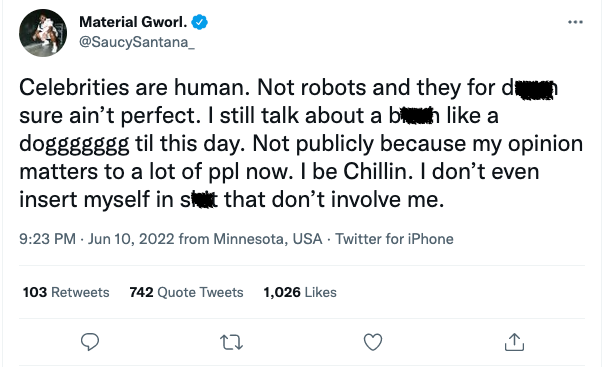Click the Minnesota, USA location text
602x367 pixels.
point(268,239)
